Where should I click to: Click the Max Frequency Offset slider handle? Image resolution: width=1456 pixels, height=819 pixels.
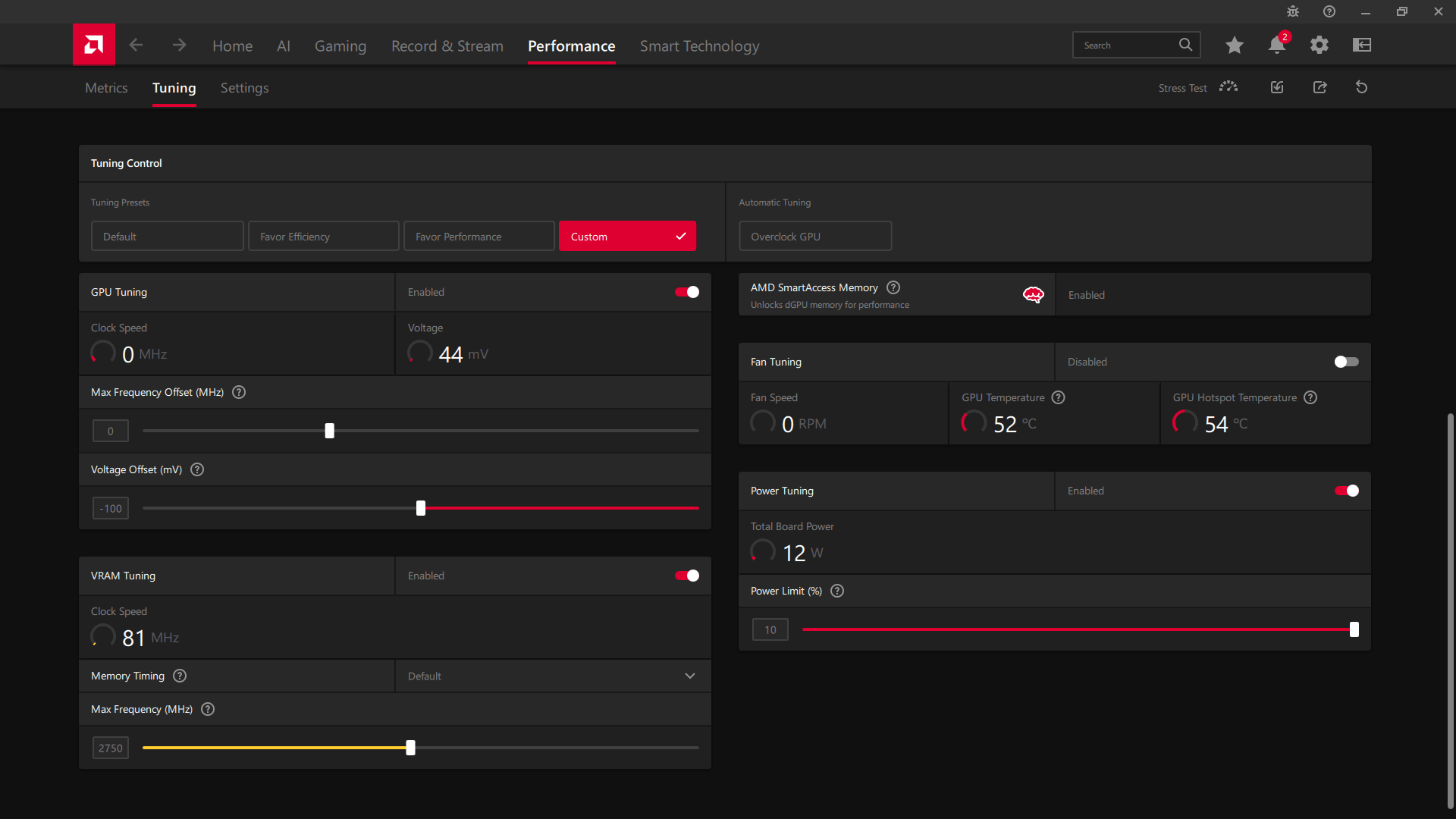click(329, 431)
